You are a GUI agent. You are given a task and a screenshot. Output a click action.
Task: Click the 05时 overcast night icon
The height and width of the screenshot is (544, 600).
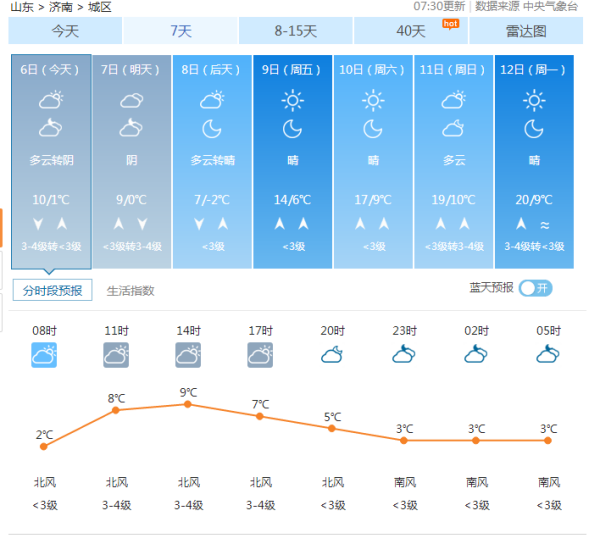[x=548, y=354]
